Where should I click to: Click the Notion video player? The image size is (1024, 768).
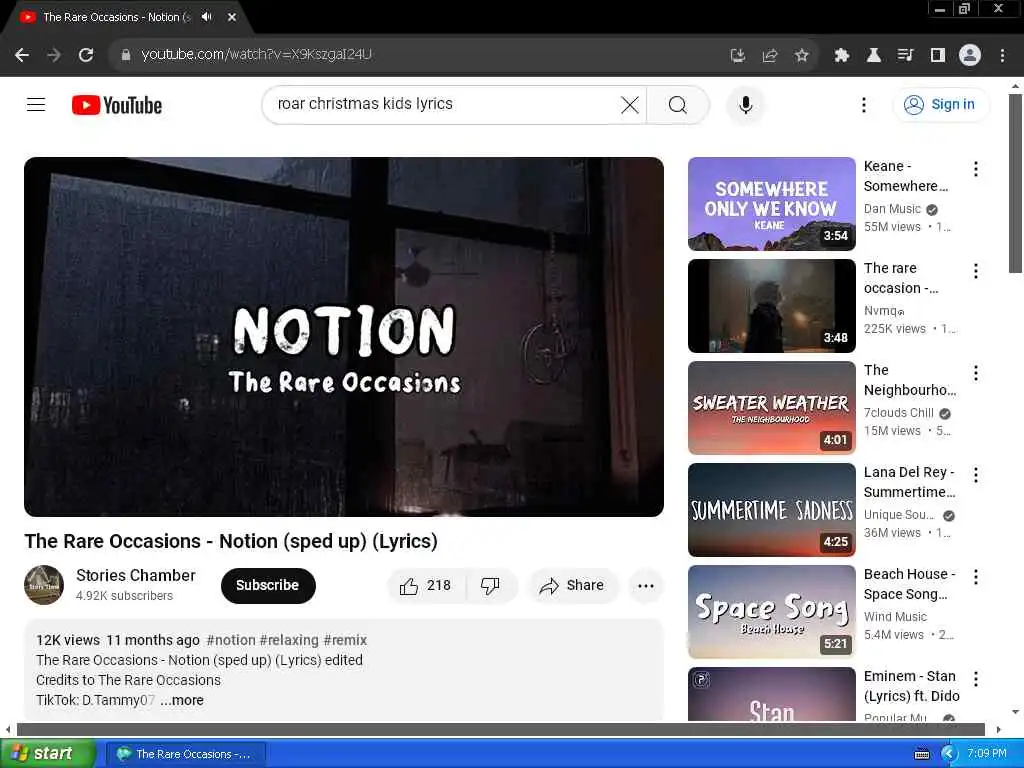click(344, 336)
